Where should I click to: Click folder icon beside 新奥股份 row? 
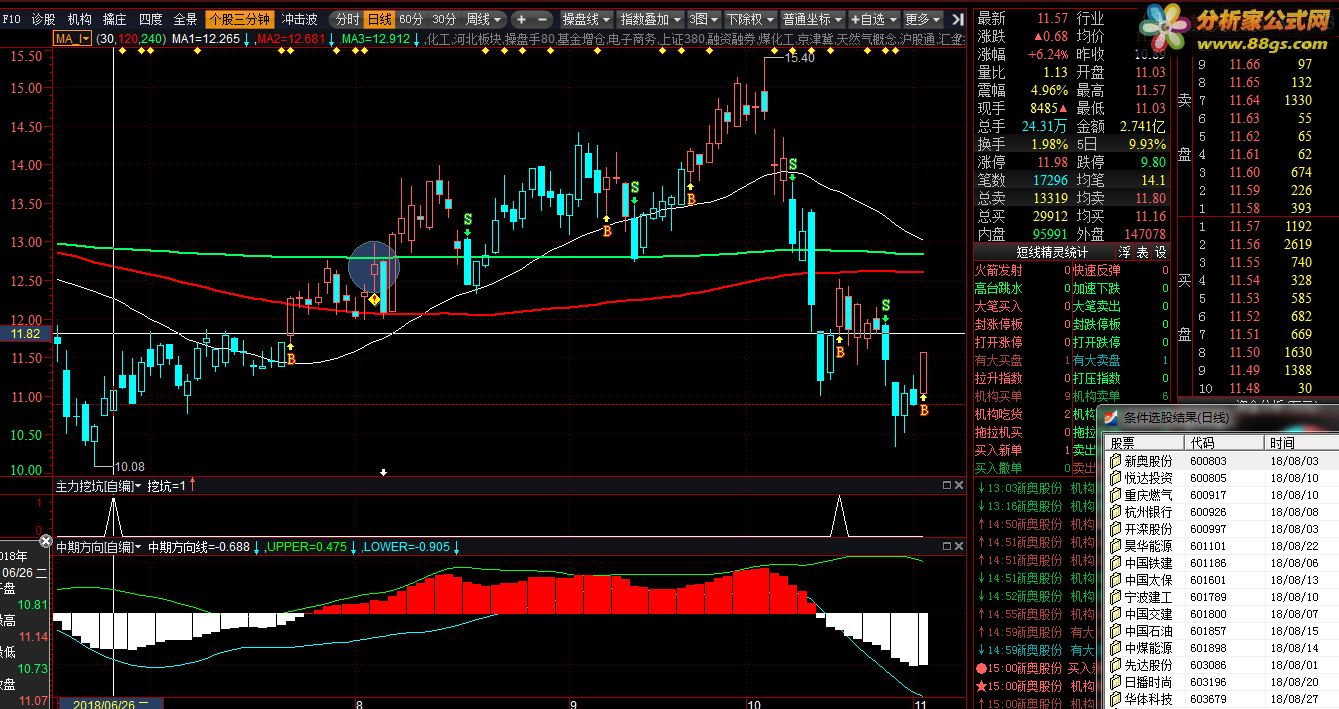[x=1116, y=461]
